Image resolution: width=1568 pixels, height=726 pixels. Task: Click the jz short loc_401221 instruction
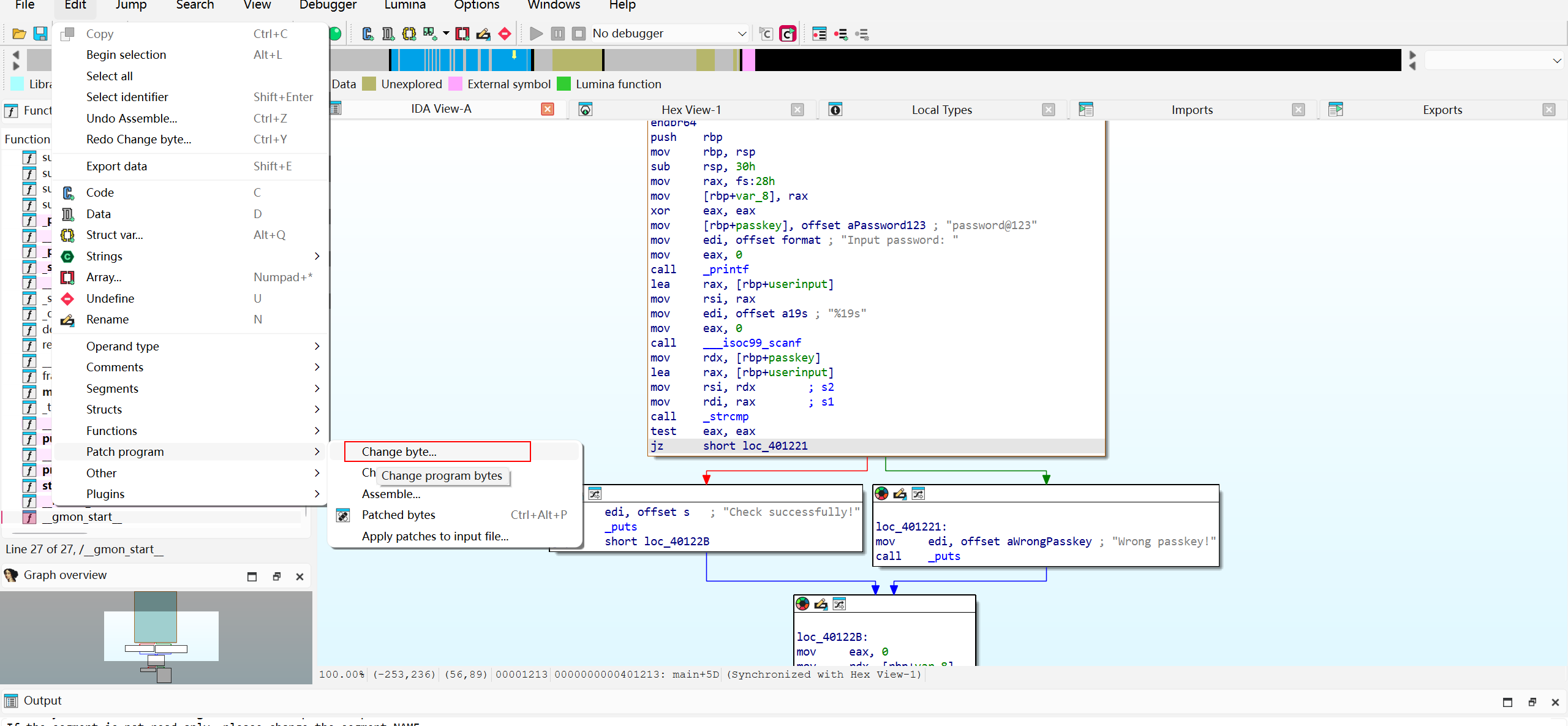(876, 446)
